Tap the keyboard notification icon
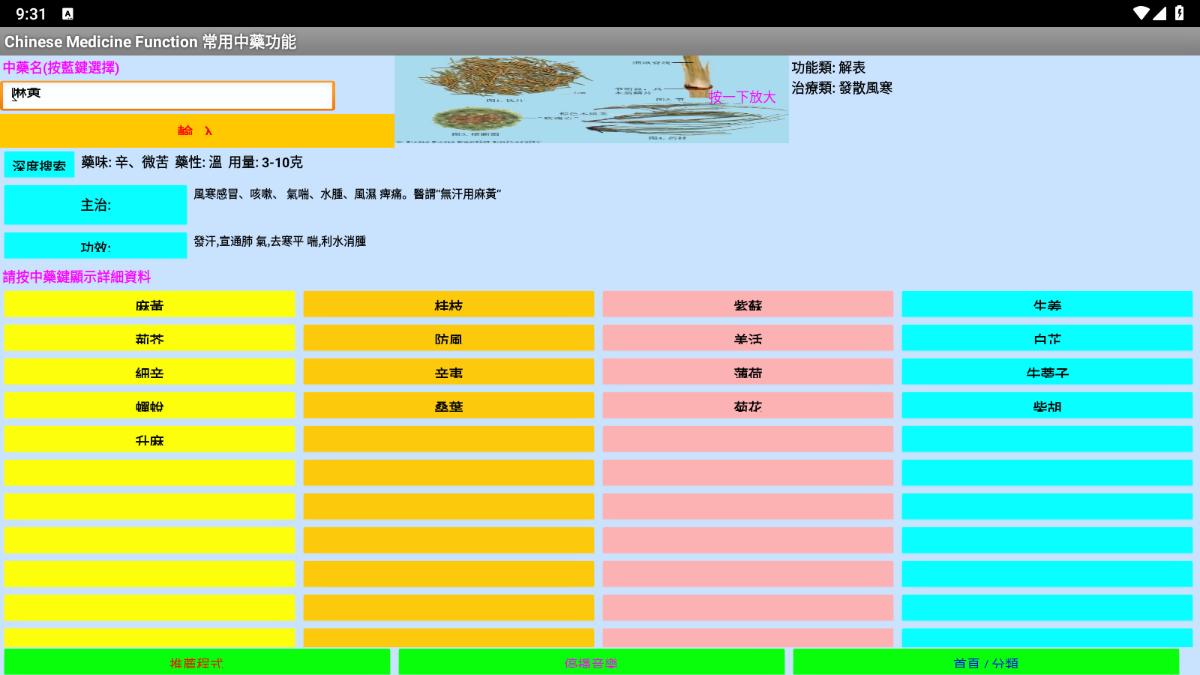The width and height of the screenshot is (1200, 675). tap(67, 14)
